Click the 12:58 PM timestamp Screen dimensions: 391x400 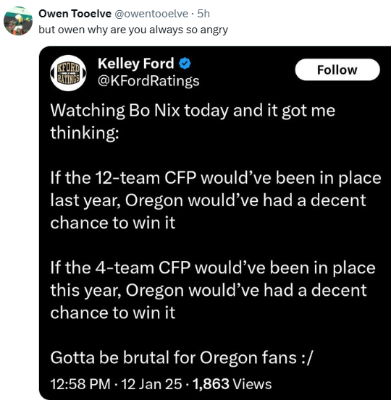pyautogui.click(x=80, y=384)
